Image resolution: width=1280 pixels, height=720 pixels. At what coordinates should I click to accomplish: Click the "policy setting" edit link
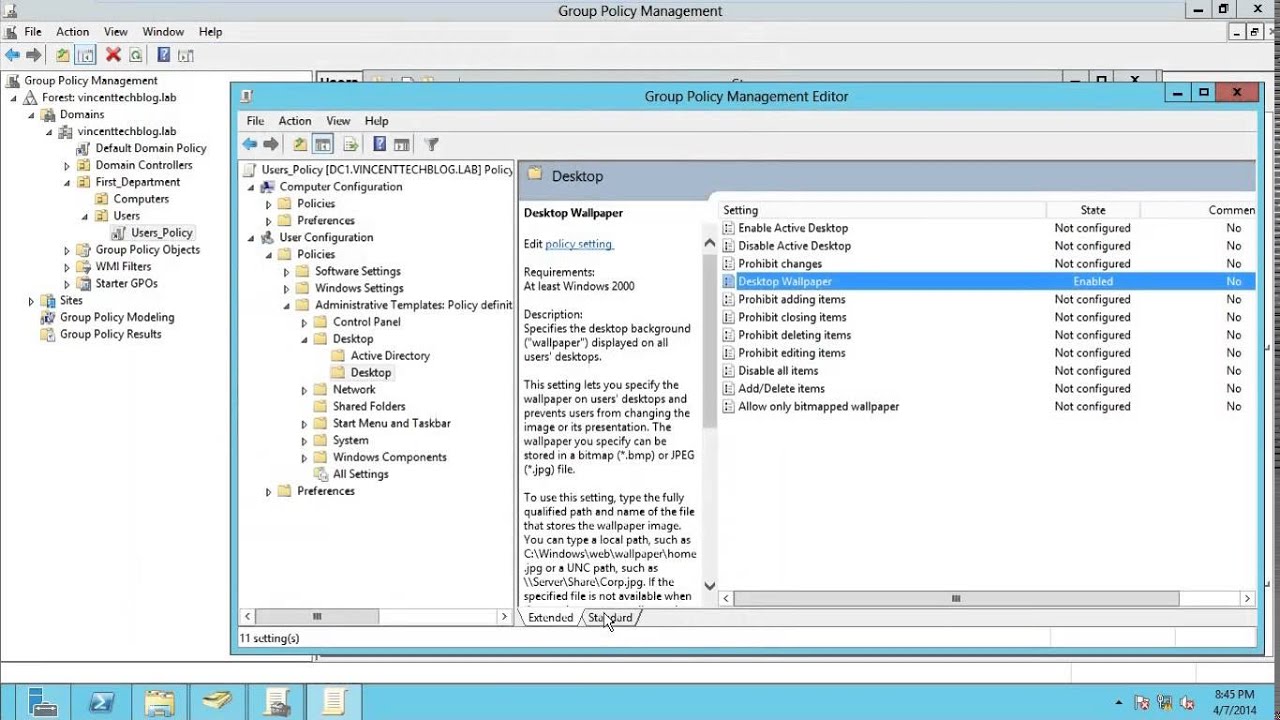578,244
